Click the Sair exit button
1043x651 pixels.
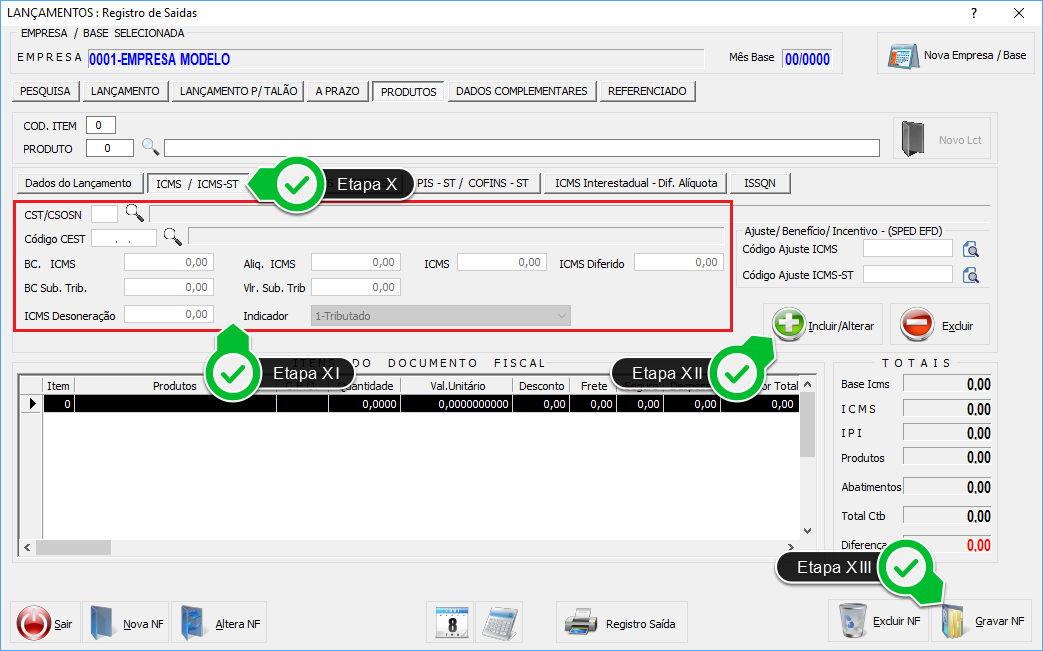(46, 624)
